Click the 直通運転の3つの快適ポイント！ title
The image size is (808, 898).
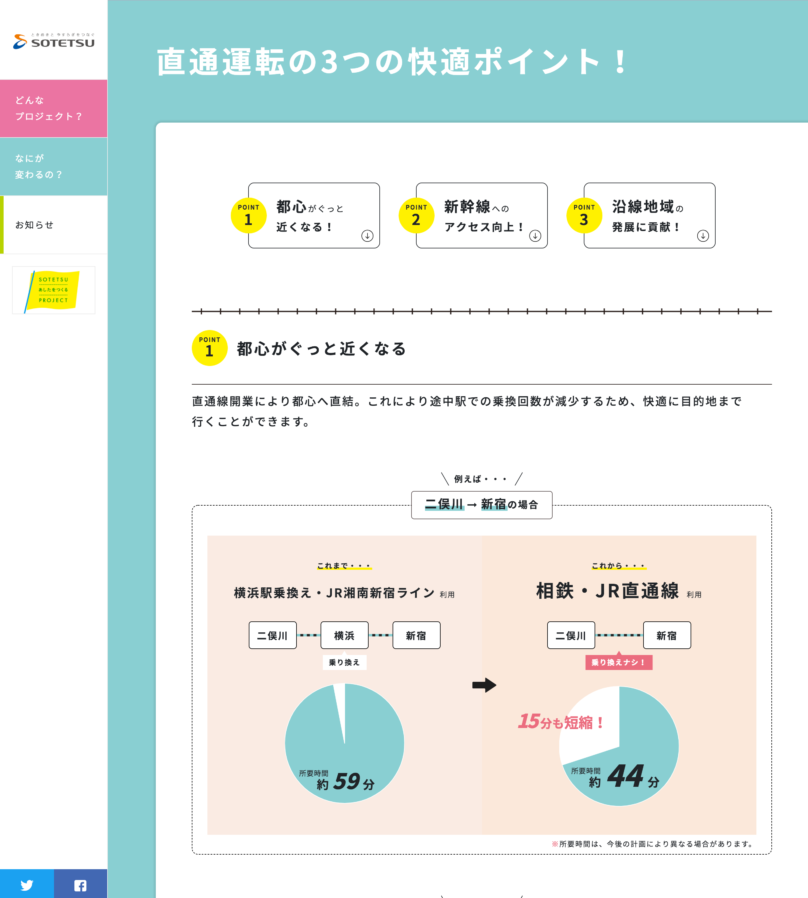[392, 62]
